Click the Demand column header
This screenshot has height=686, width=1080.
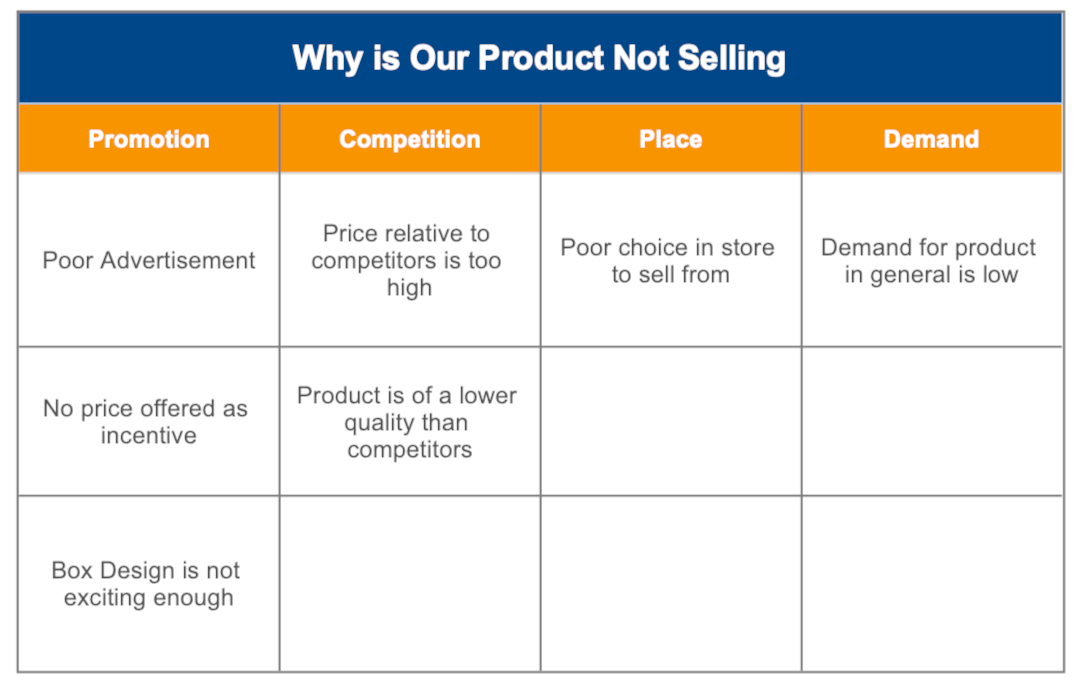931,139
